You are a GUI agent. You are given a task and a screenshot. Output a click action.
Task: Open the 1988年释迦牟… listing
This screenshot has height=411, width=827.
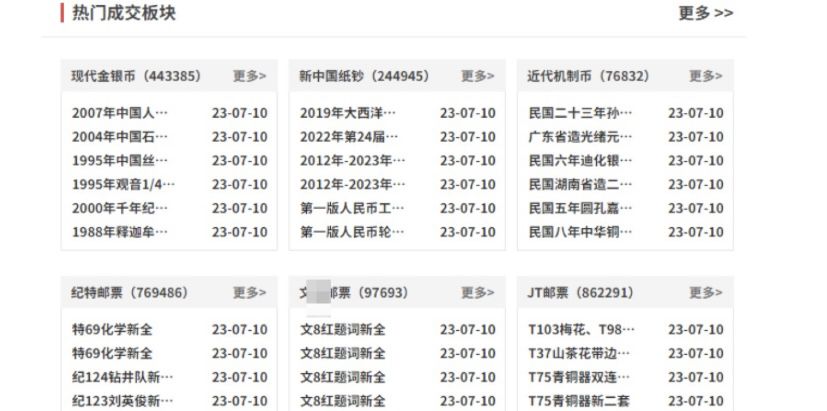(120, 232)
